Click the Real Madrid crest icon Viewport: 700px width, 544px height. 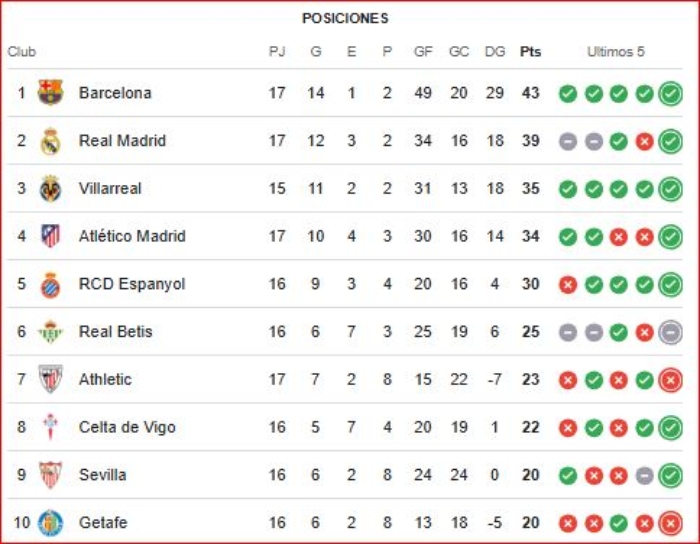[x=50, y=141]
